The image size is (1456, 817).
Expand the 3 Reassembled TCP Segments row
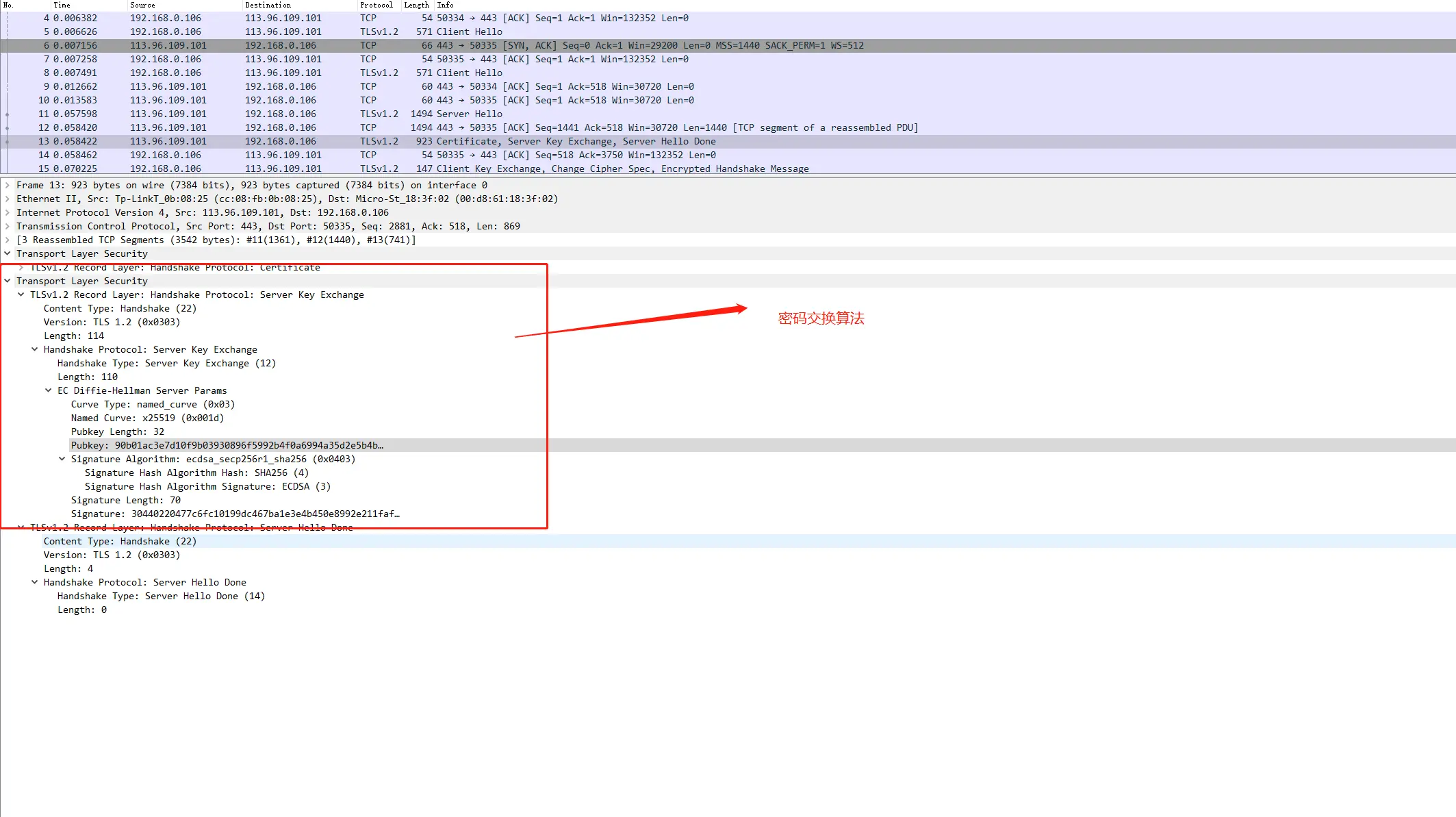8,240
